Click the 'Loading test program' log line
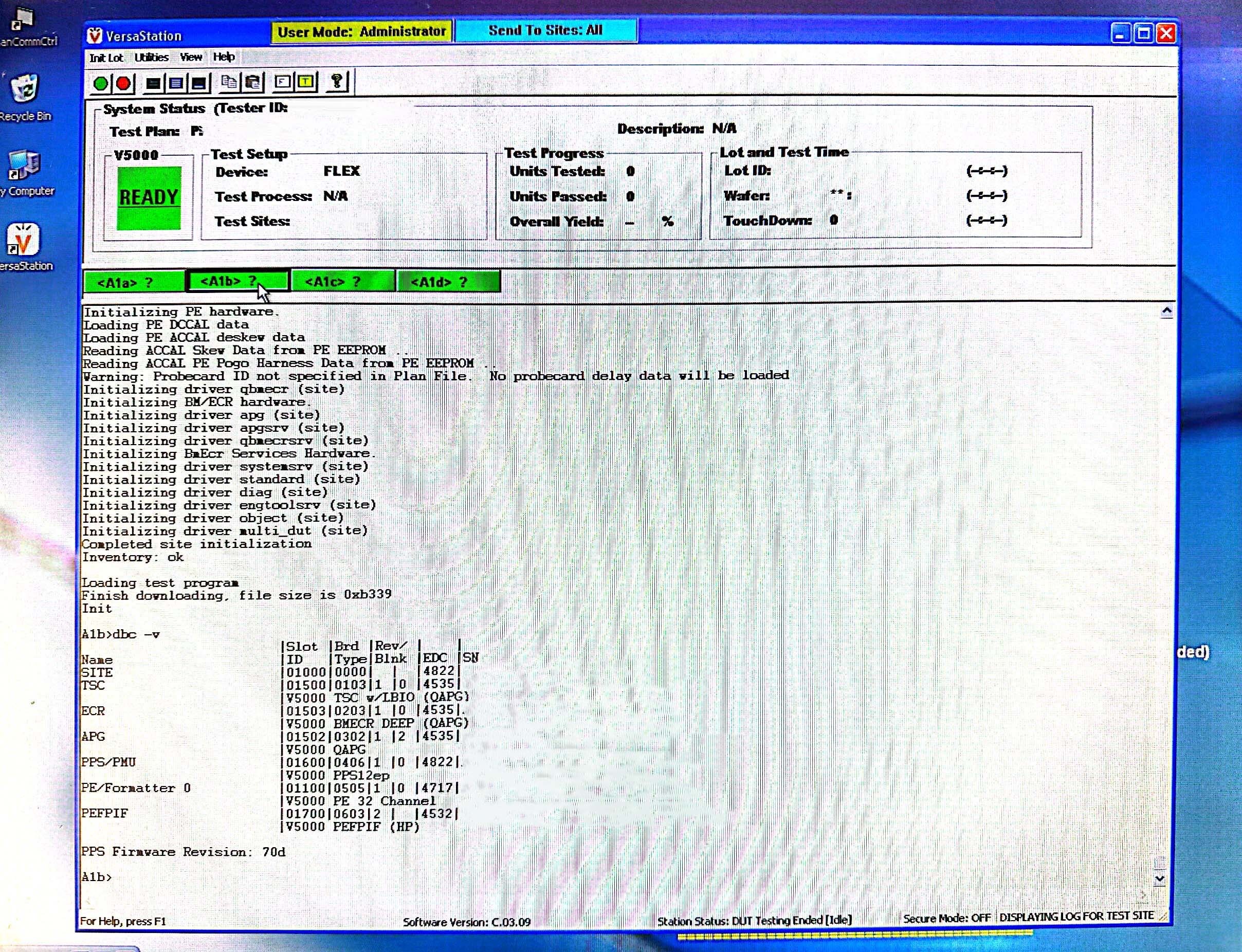 coord(160,582)
